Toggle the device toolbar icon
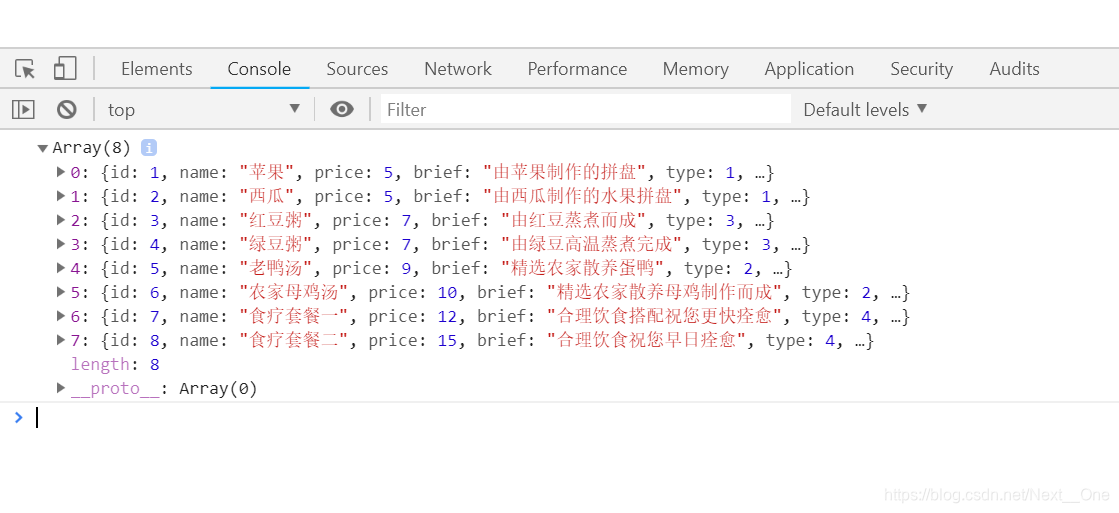This screenshot has height=513, width=1119. (x=65, y=68)
